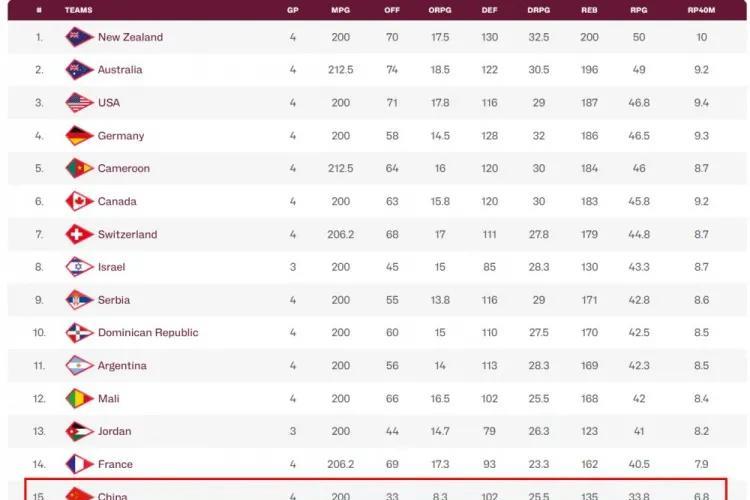Open the France team link
Viewport: 750px width, 500px height.
115,464
